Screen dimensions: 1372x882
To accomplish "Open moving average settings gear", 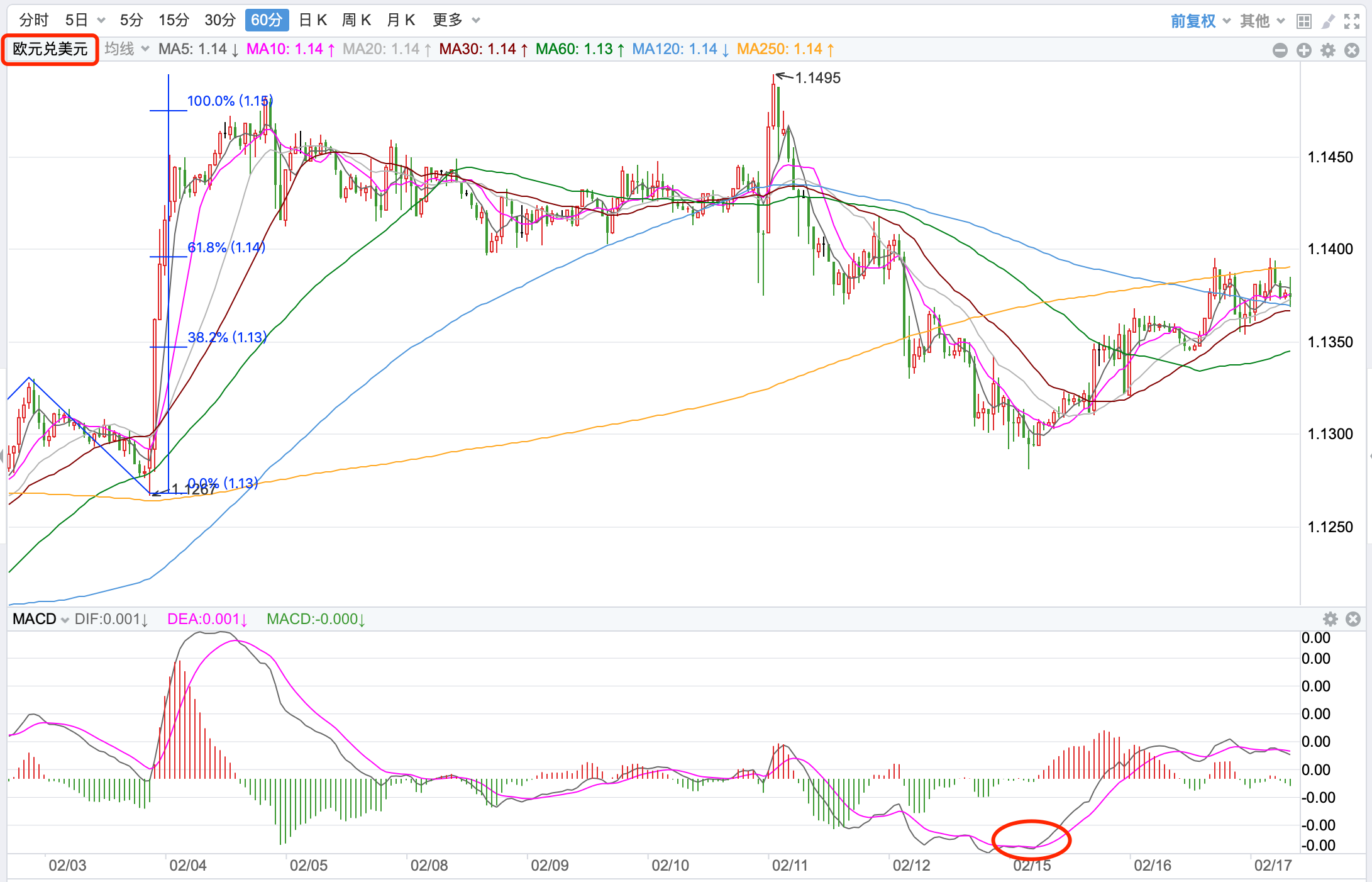I will click(1327, 50).
